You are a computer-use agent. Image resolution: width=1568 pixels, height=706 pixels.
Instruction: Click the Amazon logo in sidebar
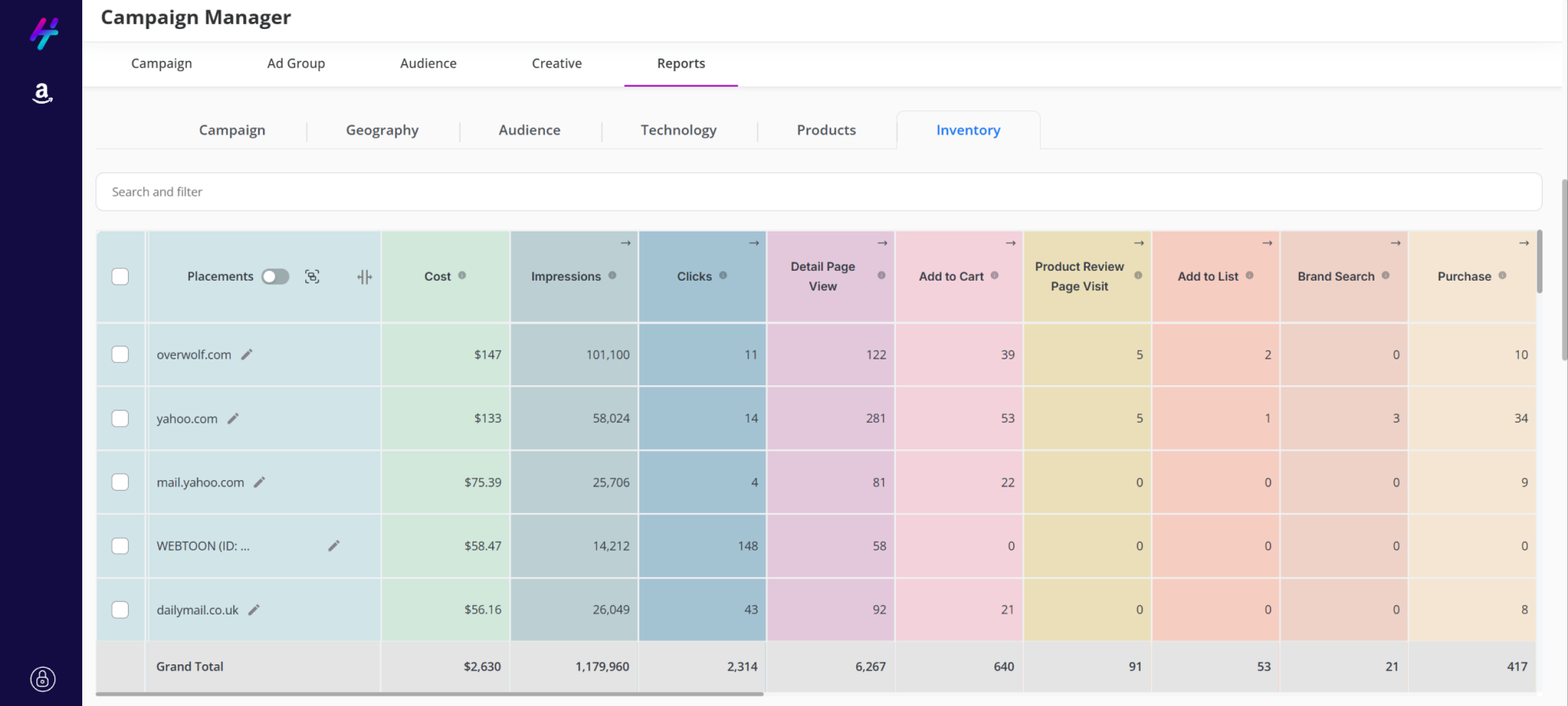(42, 93)
